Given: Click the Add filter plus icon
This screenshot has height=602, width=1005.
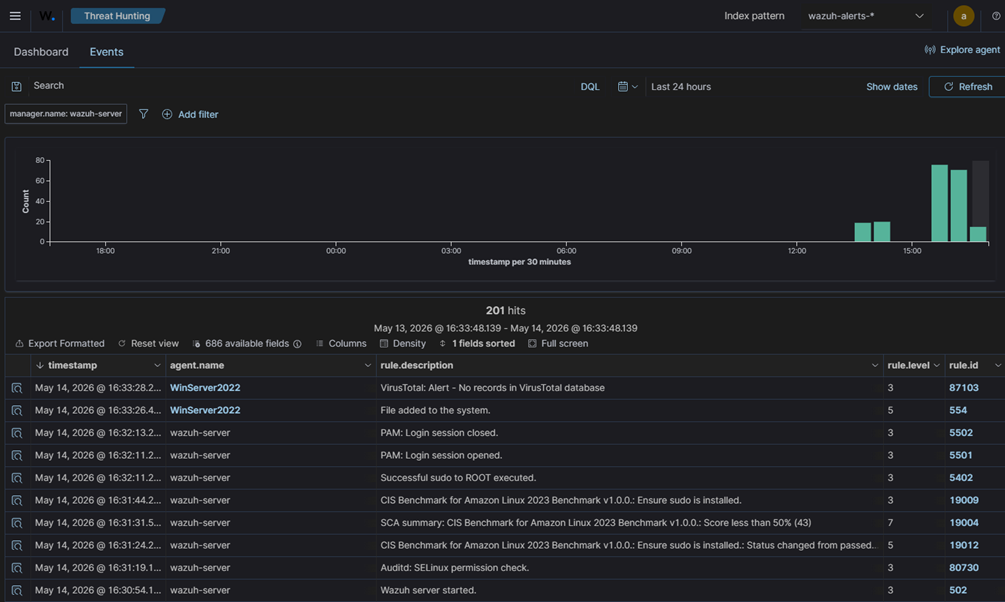Looking at the screenshot, I should pyautogui.click(x=167, y=114).
